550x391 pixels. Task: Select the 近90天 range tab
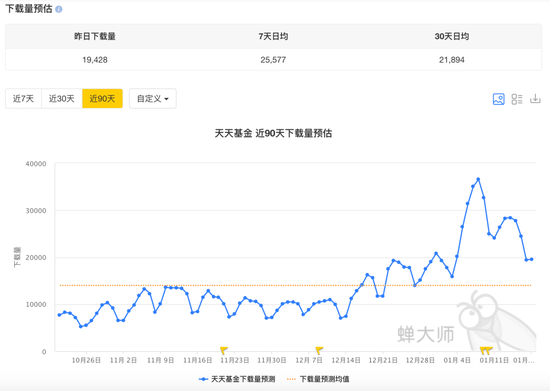pyautogui.click(x=102, y=99)
